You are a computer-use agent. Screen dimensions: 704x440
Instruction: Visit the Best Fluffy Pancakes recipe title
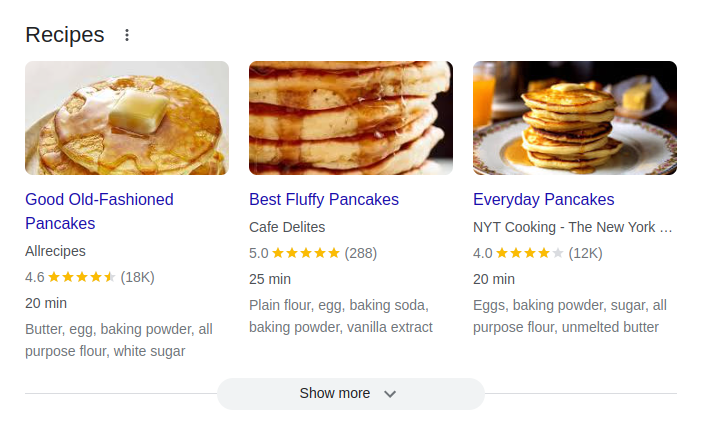[324, 199]
